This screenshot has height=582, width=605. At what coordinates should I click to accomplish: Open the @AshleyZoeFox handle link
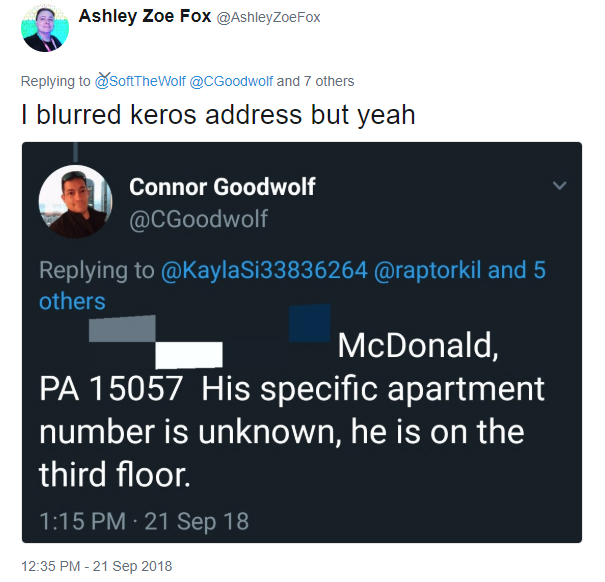pyautogui.click(x=269, y=17)
